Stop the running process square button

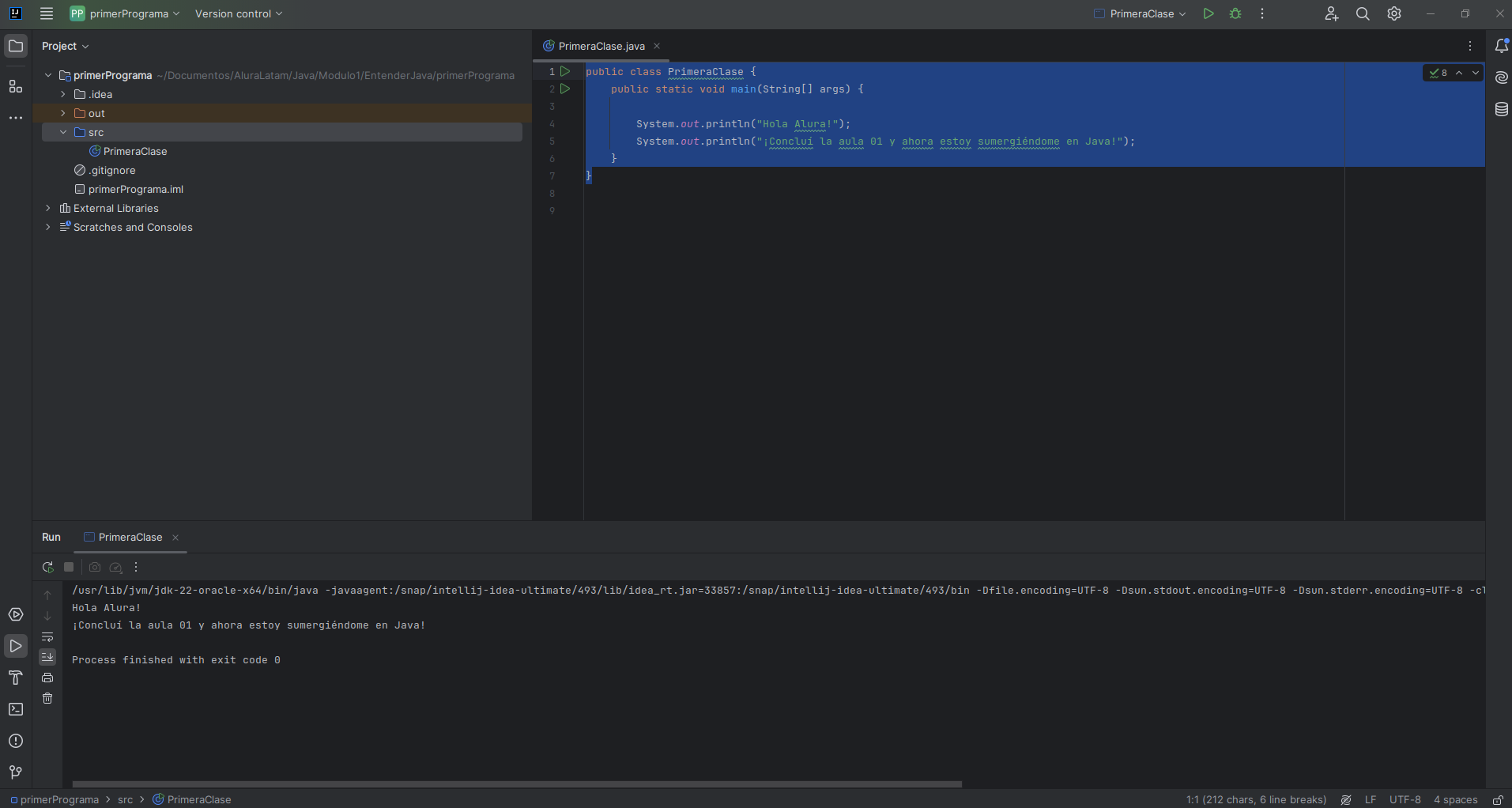69,567
